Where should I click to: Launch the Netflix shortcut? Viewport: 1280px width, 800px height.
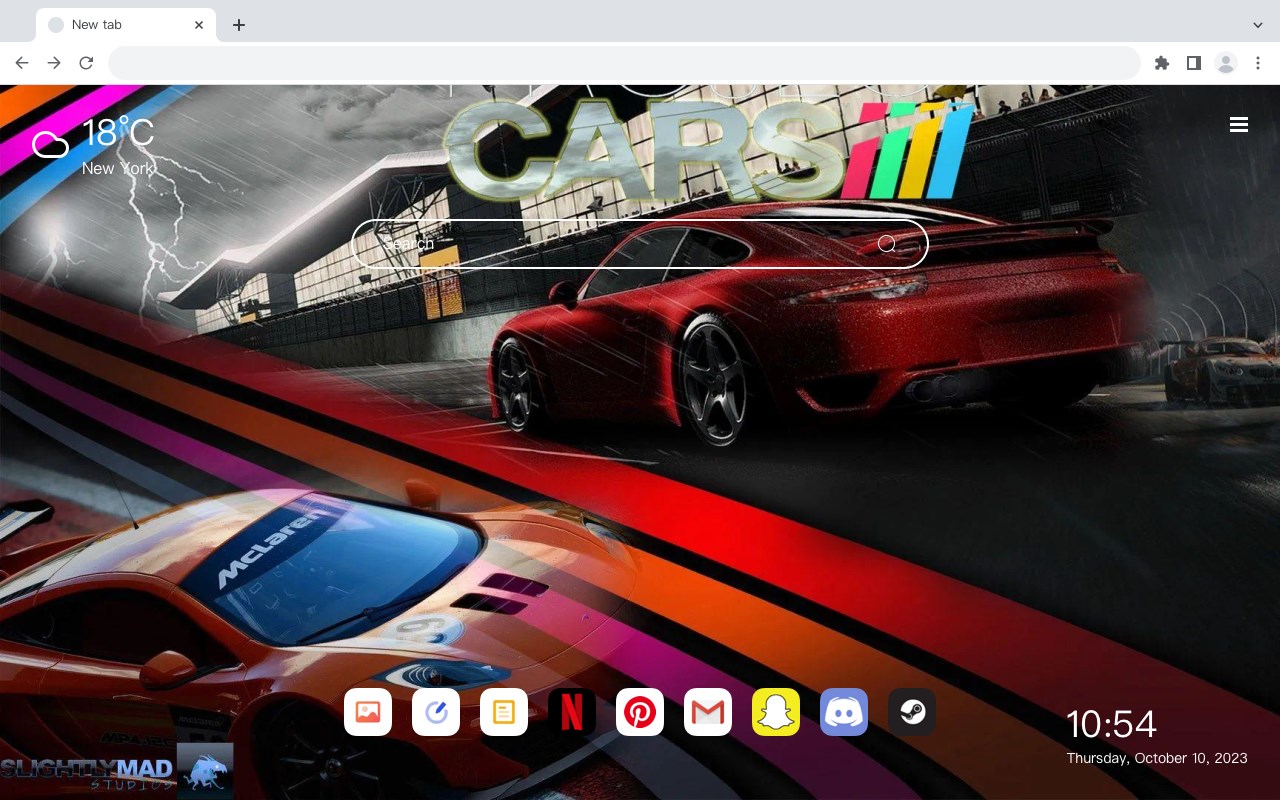point(572,712)
